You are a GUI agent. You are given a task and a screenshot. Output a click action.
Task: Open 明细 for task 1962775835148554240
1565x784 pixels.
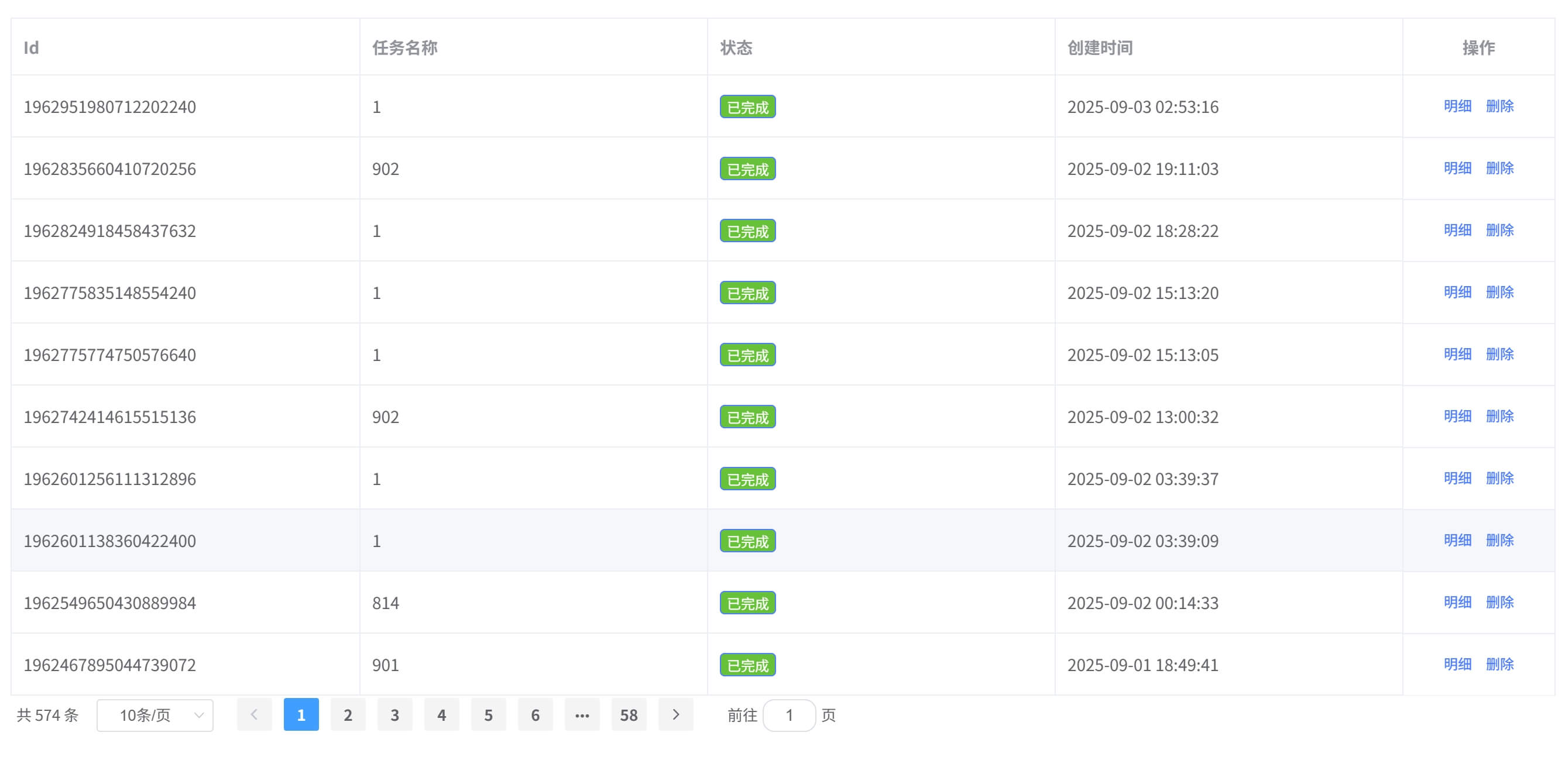click(x=1457, y=292)
